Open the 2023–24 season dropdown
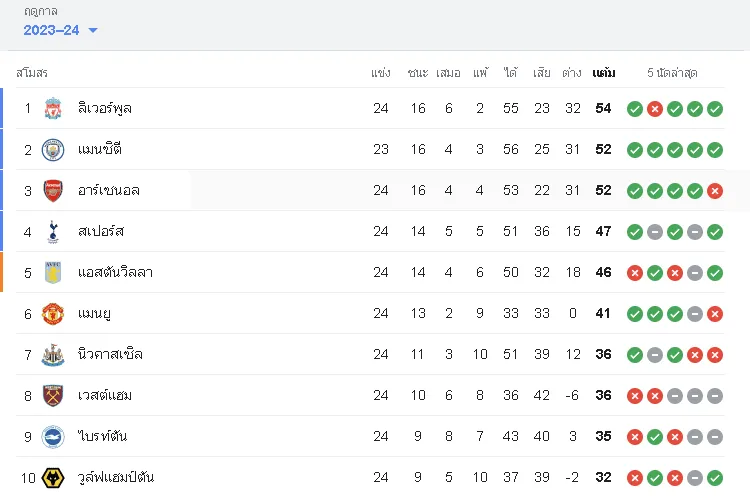Screen dimensions: 750x496 click(60, 30)
